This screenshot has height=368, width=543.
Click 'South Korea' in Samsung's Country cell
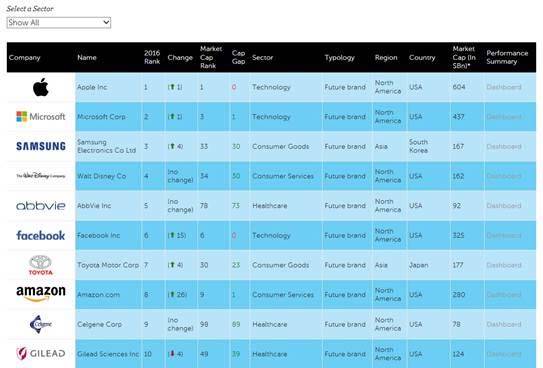coord(418,146)
